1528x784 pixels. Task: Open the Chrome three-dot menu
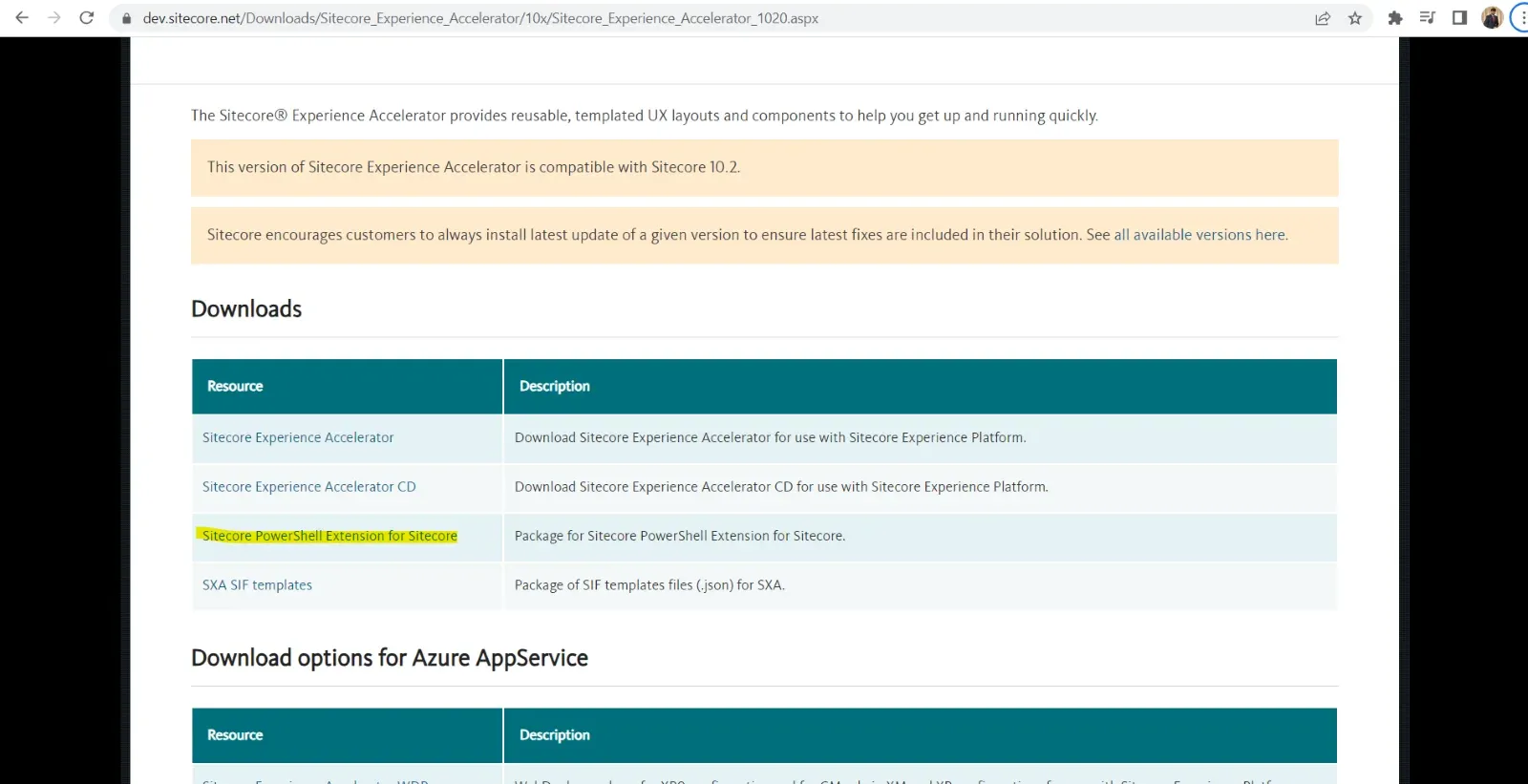pyautogui.click(x=1521, y=18)
